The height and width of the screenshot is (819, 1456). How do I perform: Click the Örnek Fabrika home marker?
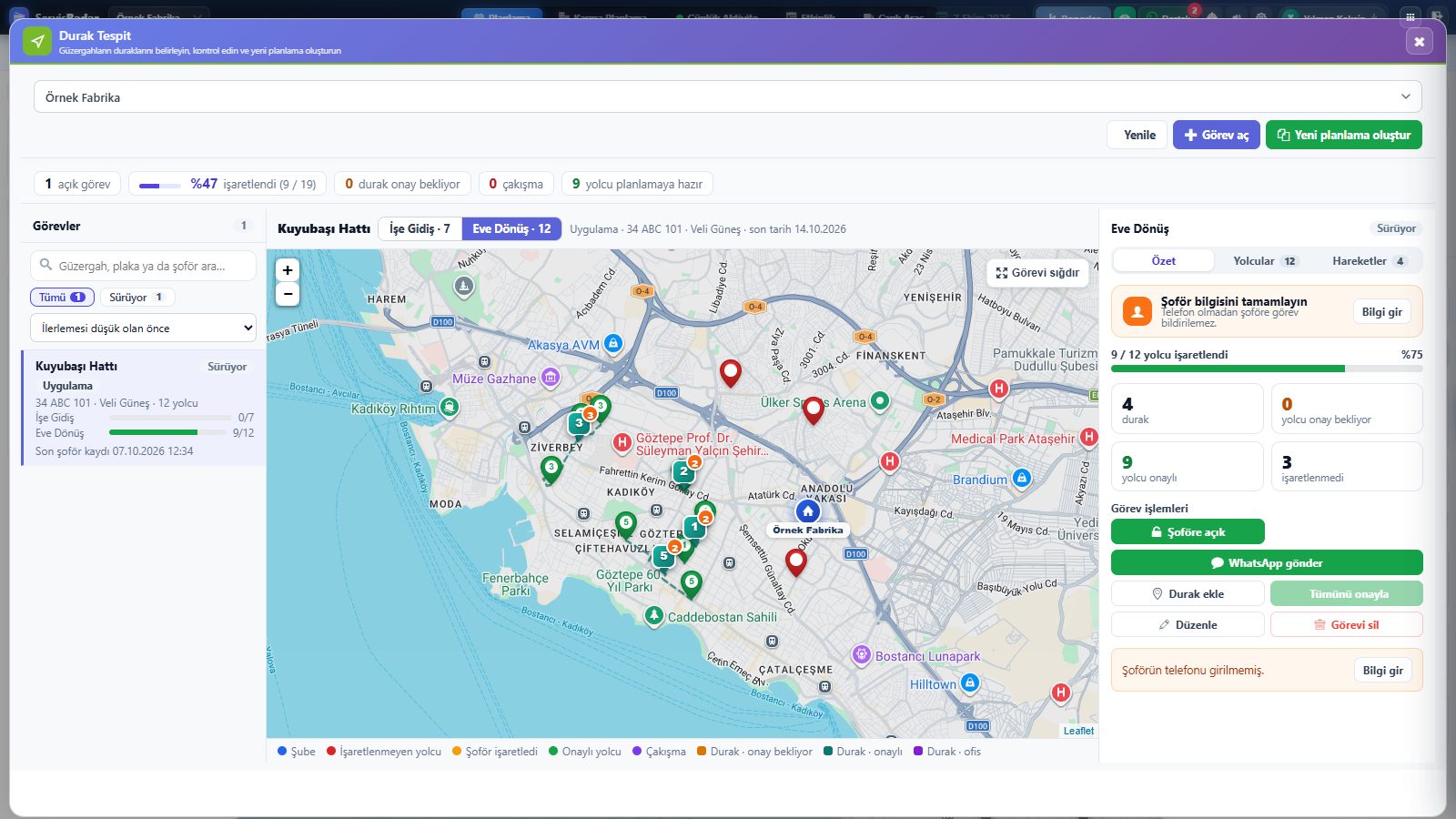[807, 511]
